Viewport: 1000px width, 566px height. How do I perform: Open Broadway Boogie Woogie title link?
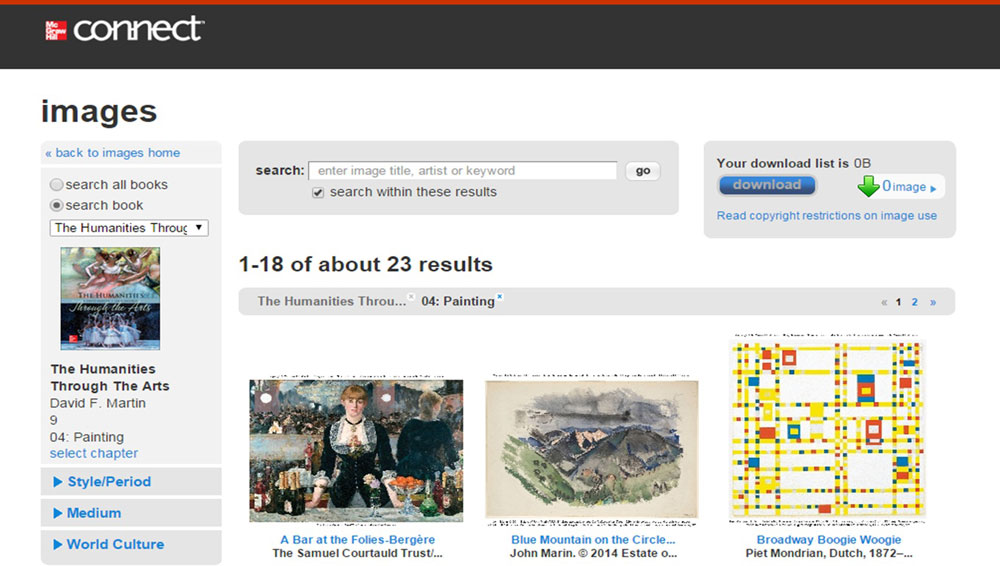(x=828, y=540)
